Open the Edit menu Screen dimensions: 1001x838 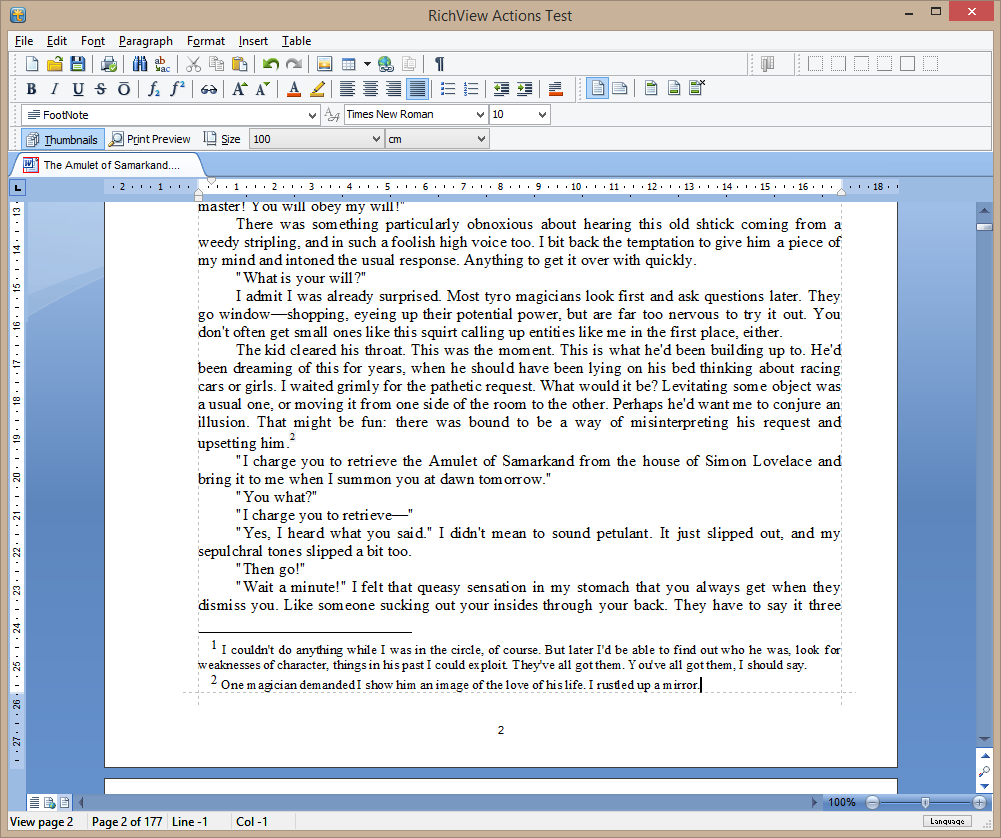tap(57, 41)
